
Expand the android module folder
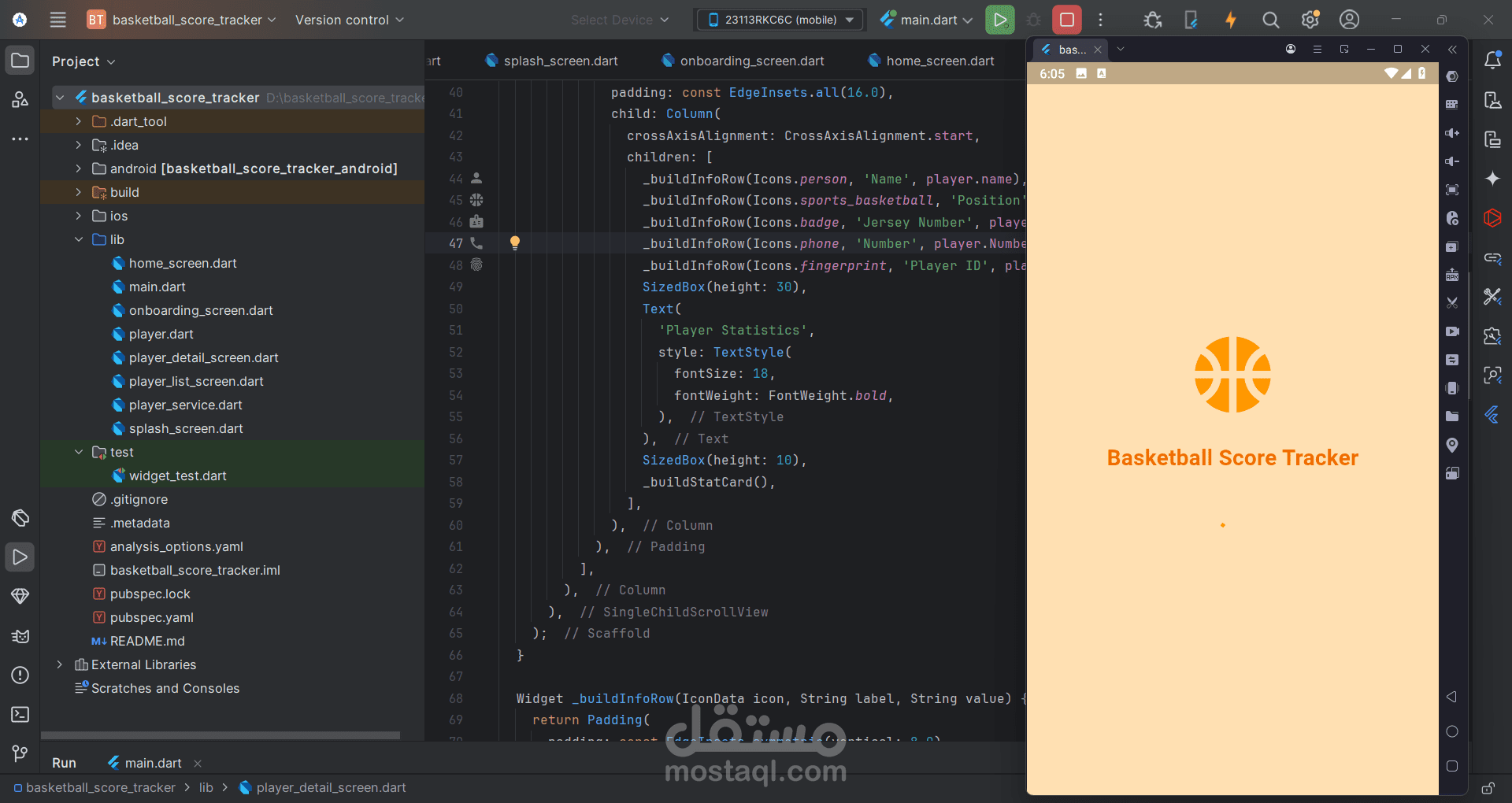pyautogui.click(x=78, y=168)
